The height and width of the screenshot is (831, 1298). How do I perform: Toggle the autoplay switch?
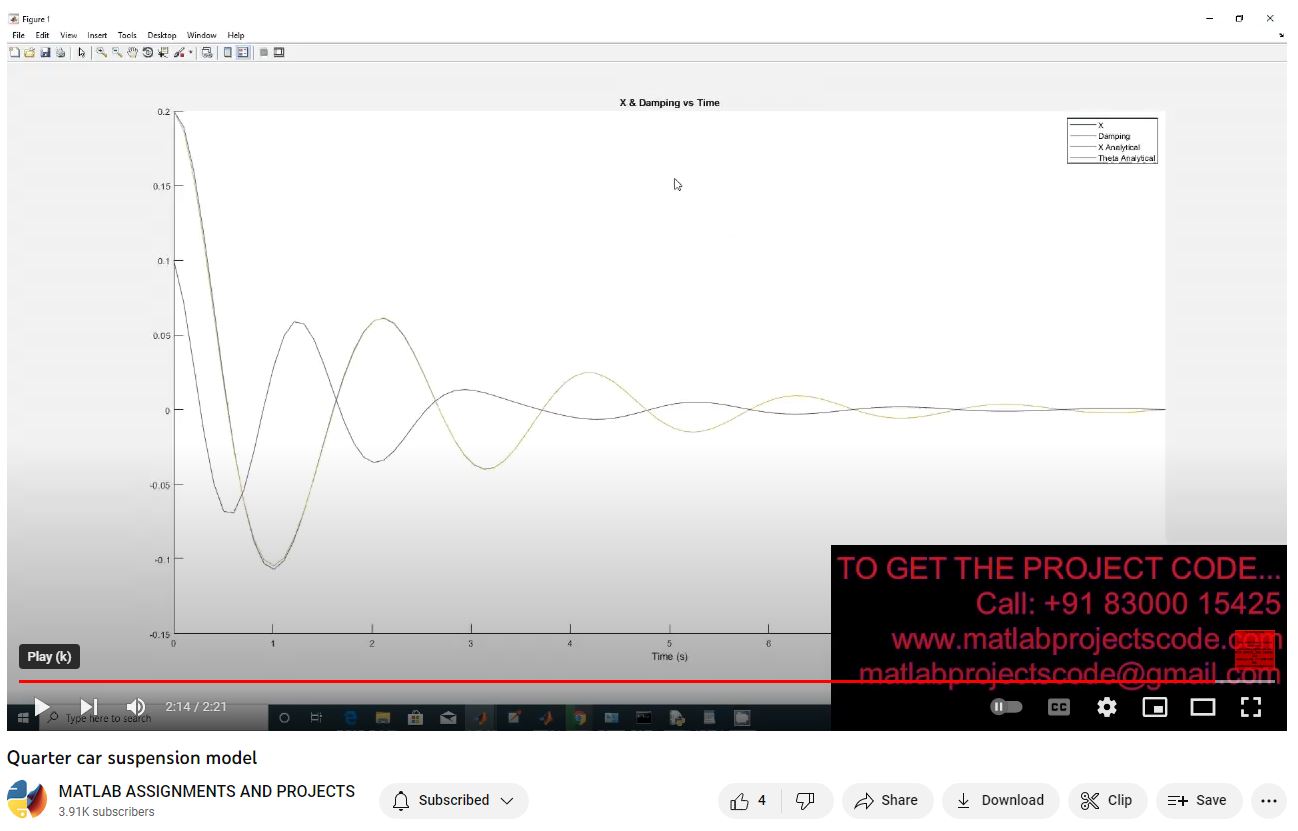coord(1006,707)
